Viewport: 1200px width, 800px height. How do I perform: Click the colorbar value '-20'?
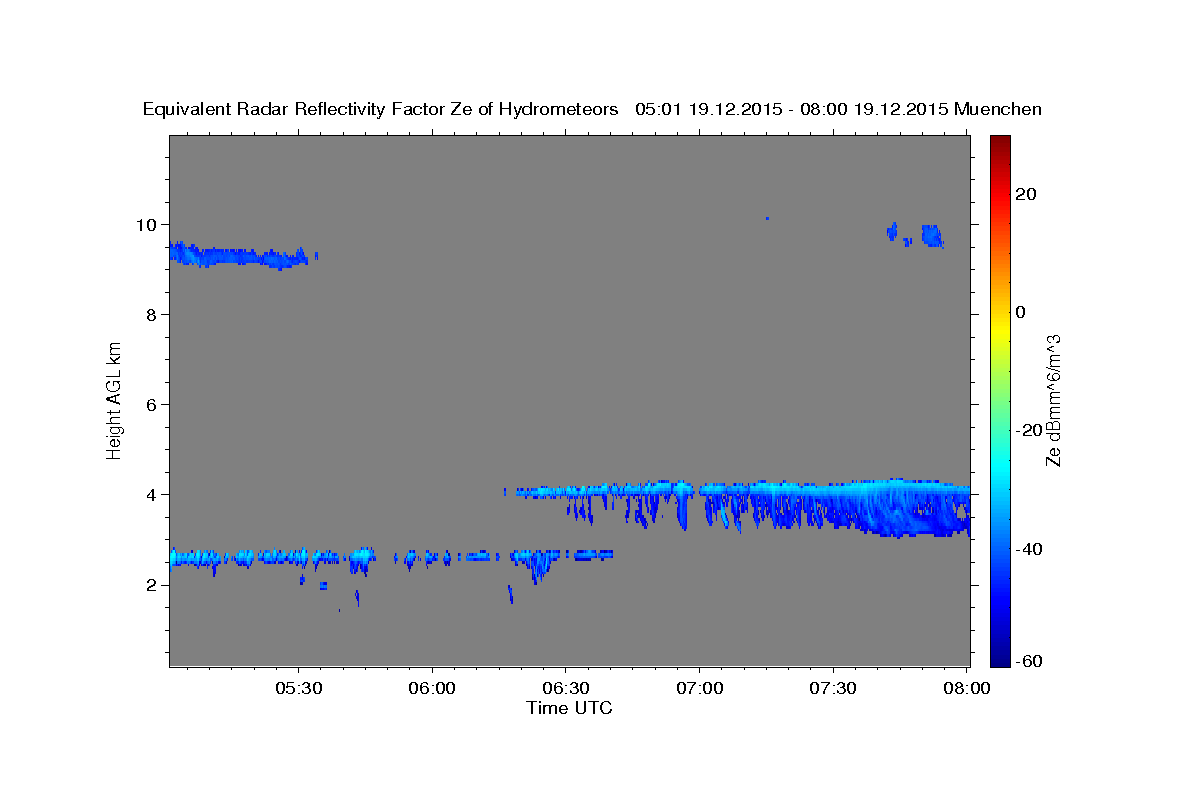point(1027,430)
